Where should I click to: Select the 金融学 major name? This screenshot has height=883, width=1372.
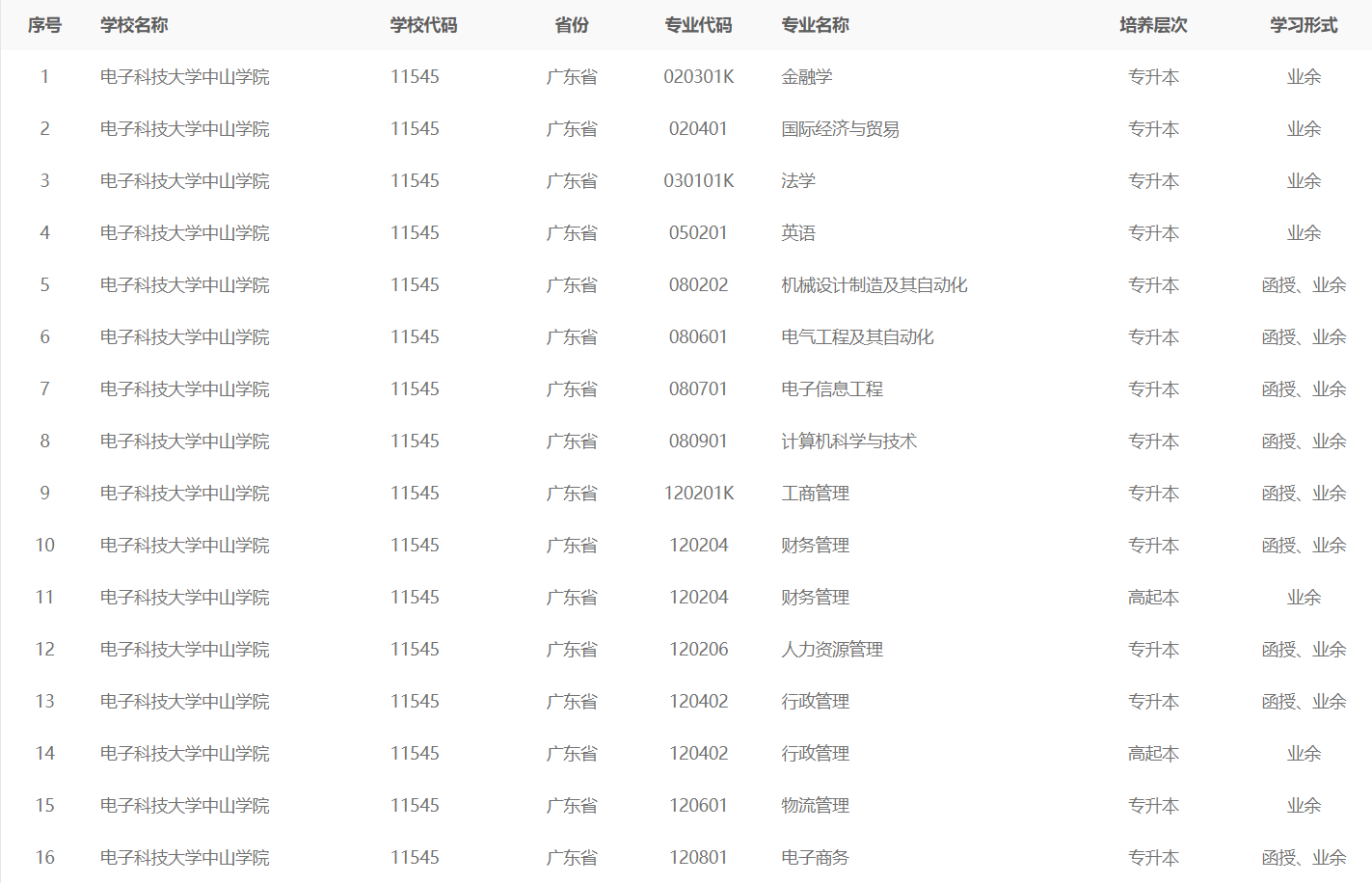[x=806, y=77]
